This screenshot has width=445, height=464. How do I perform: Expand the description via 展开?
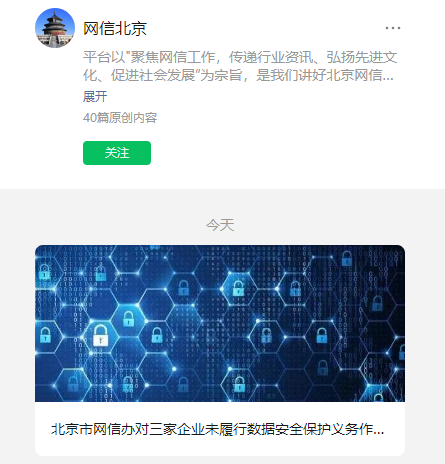coord(95,97)
